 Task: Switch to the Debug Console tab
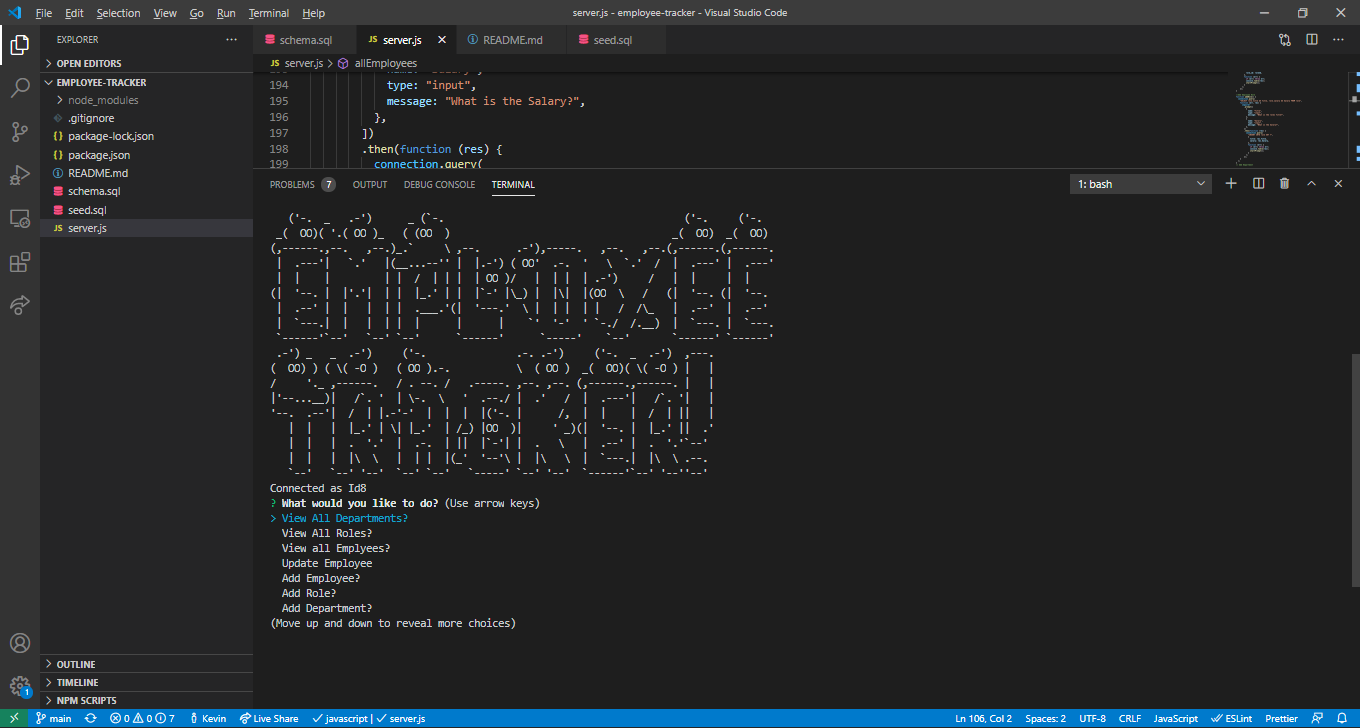[x=440, y=185]
